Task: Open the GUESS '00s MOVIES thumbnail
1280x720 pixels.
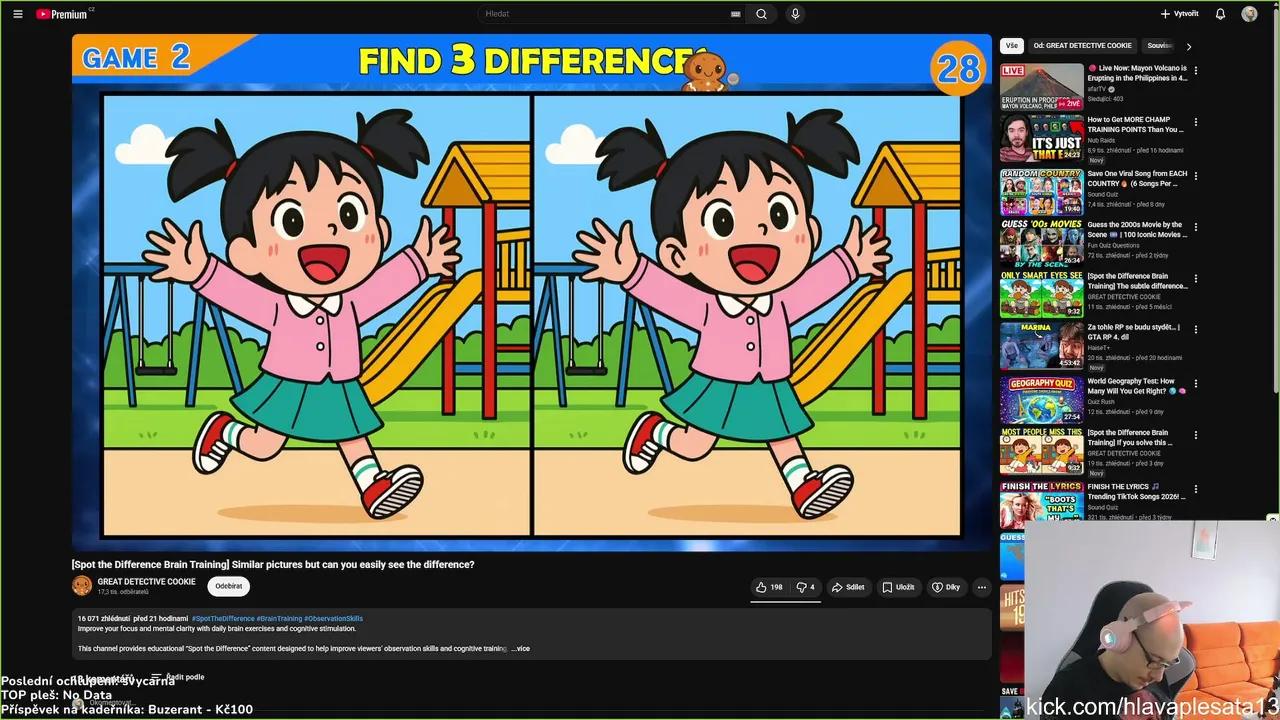Action: [x=1042, y=242]
